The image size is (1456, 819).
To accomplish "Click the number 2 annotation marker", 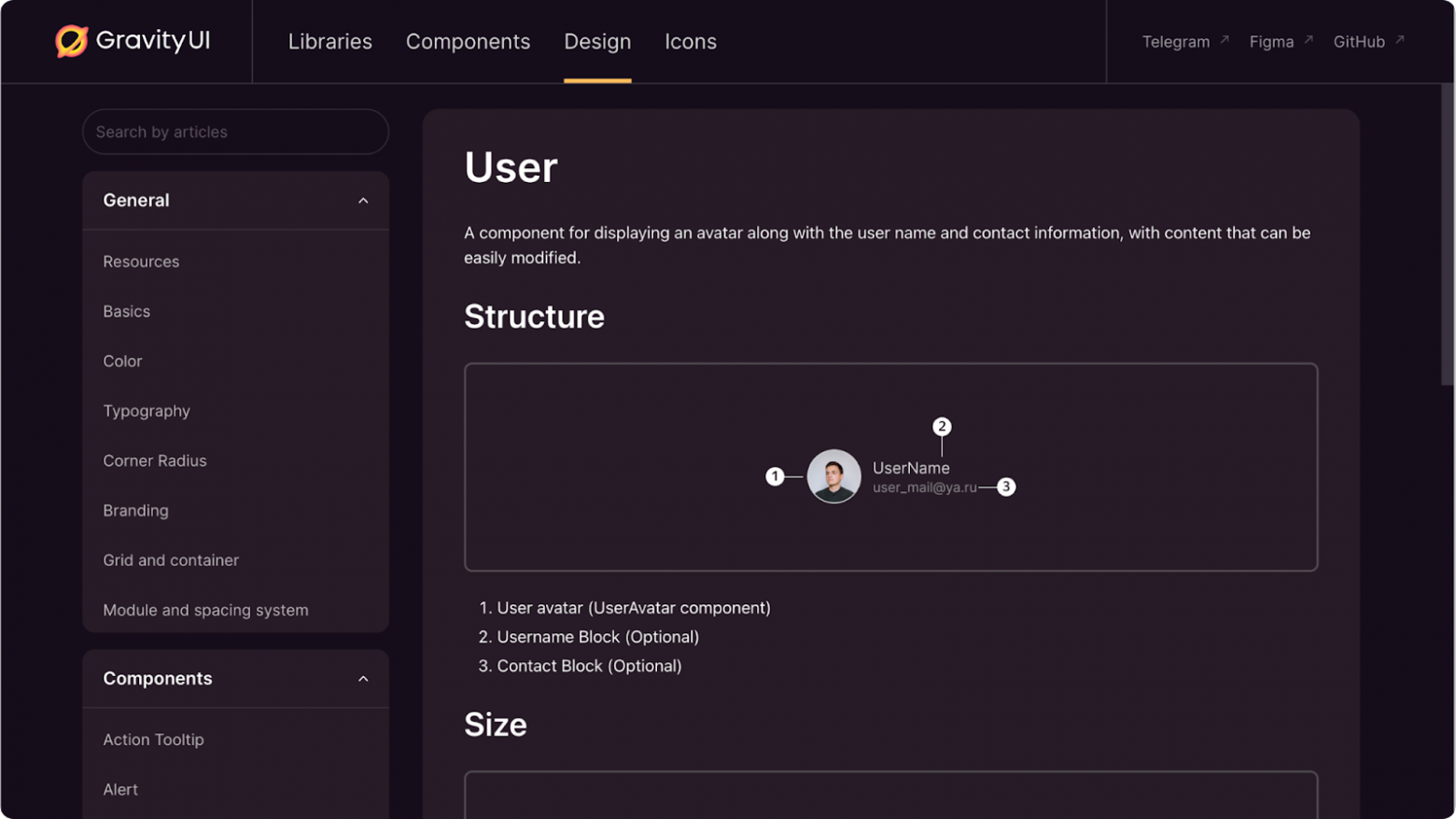I will 942,427.
